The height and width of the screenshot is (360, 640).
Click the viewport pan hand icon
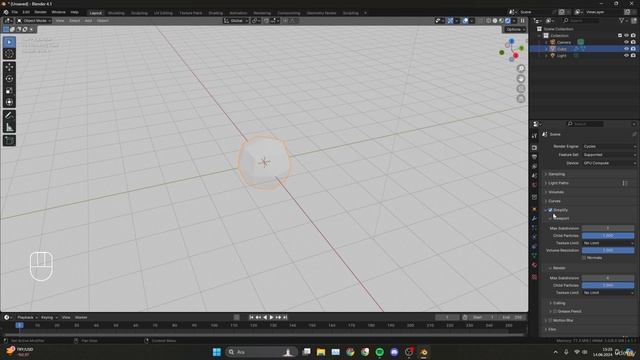[521, 79]
